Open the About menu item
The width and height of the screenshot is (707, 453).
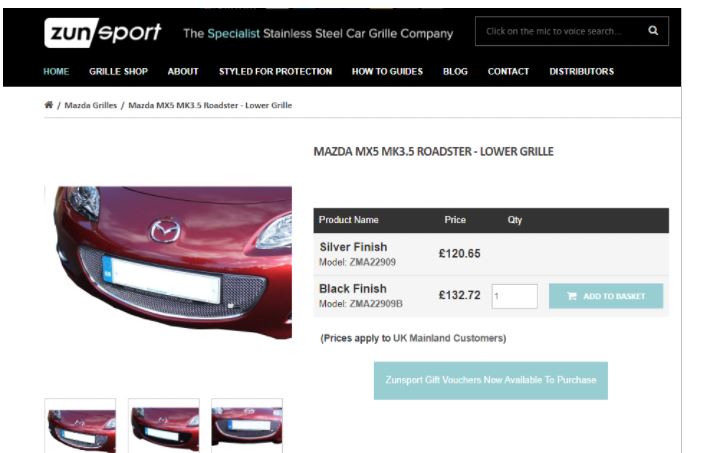(183, 71)
